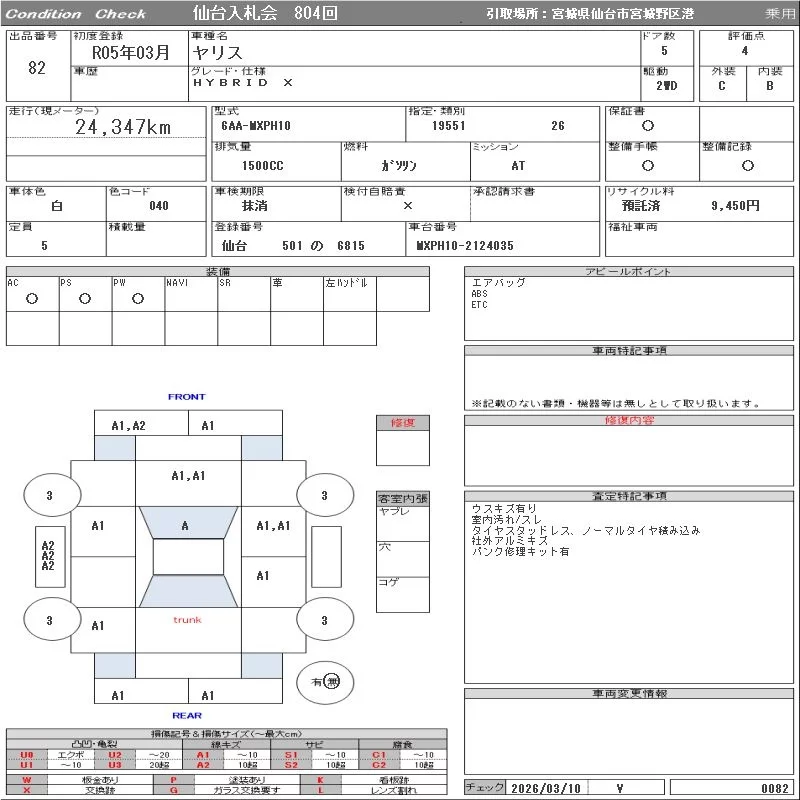Click the front-right tire circle marked 3
The width and height of the screenshot is (800, 800).
tap(324, 495)
